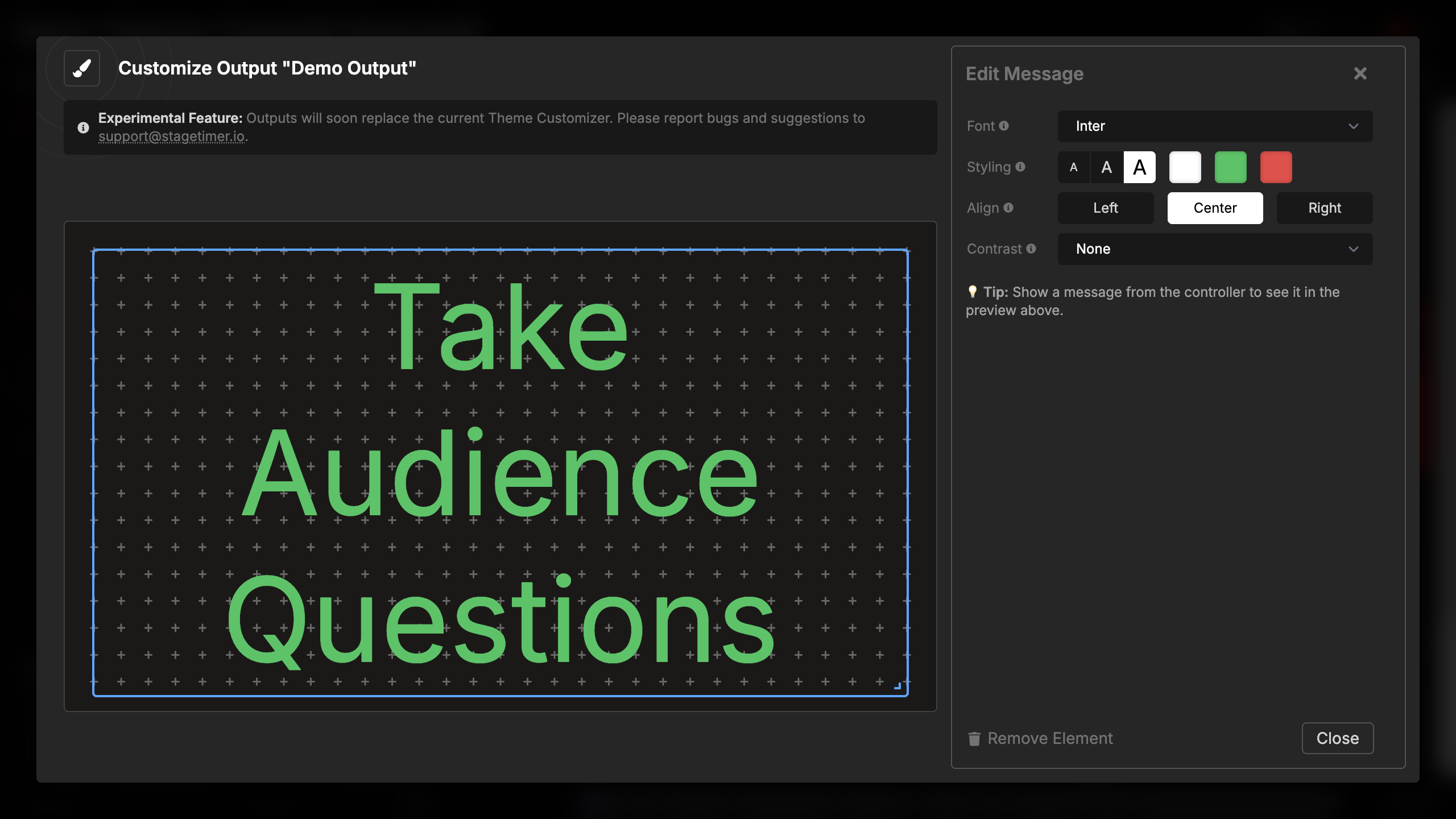Image resolution: width=1456 pixels, height=819 pixels.
Task: Click the info icon beside Styling
Action: coord(1021,167)
